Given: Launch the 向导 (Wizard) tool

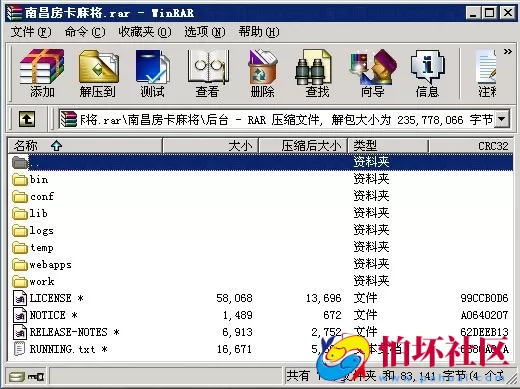Looking at the screenshot, I should click(373, 73).
